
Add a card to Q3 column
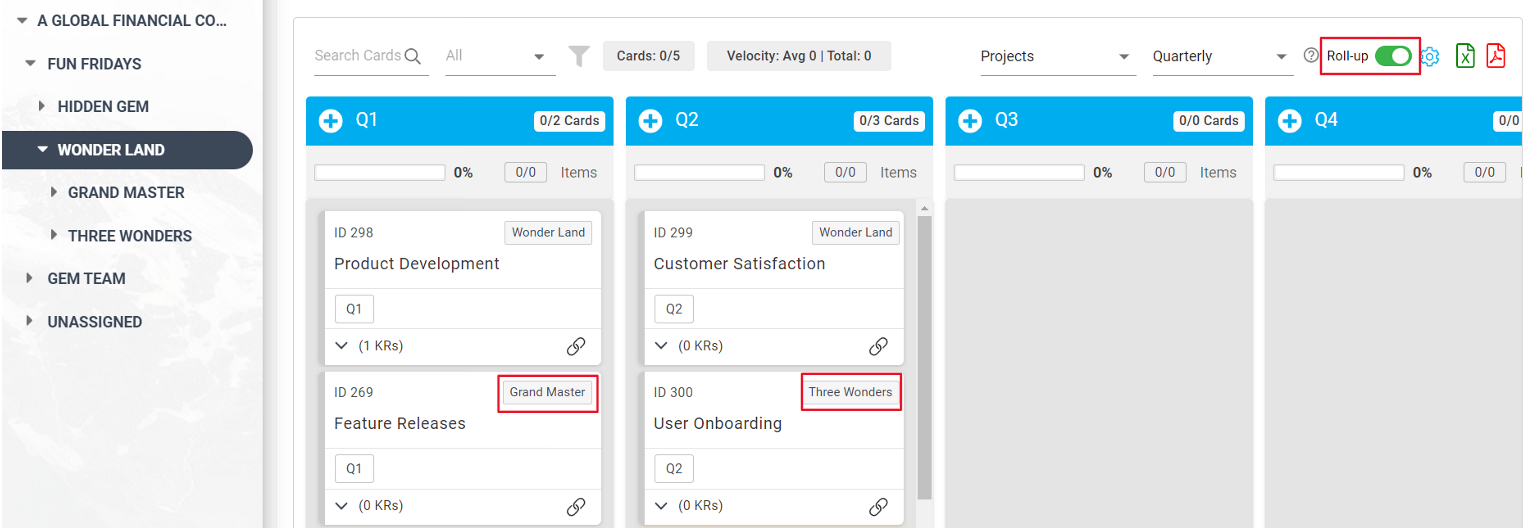pos(970,121)
